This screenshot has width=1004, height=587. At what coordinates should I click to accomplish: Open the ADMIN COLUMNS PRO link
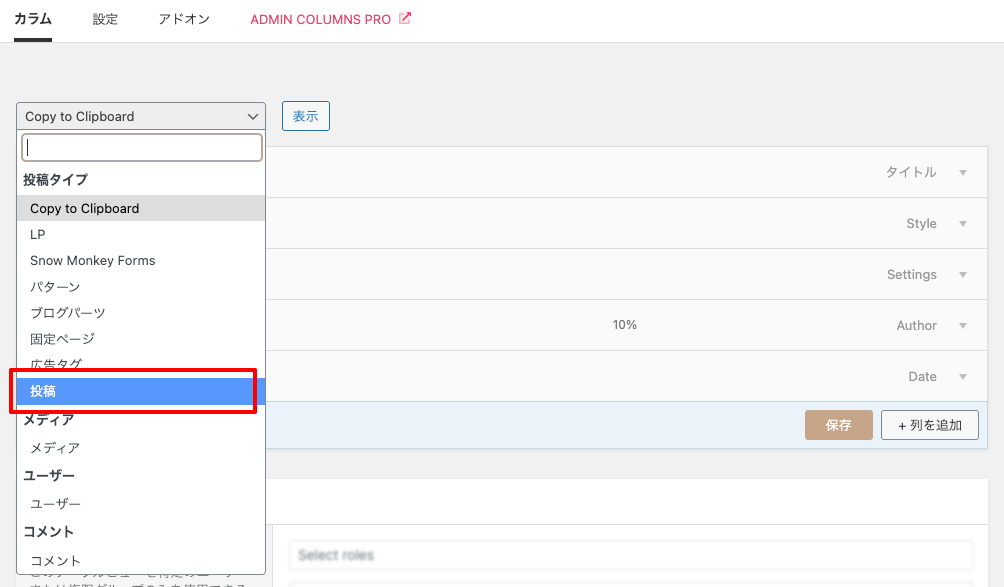click(x=320, y=19)
